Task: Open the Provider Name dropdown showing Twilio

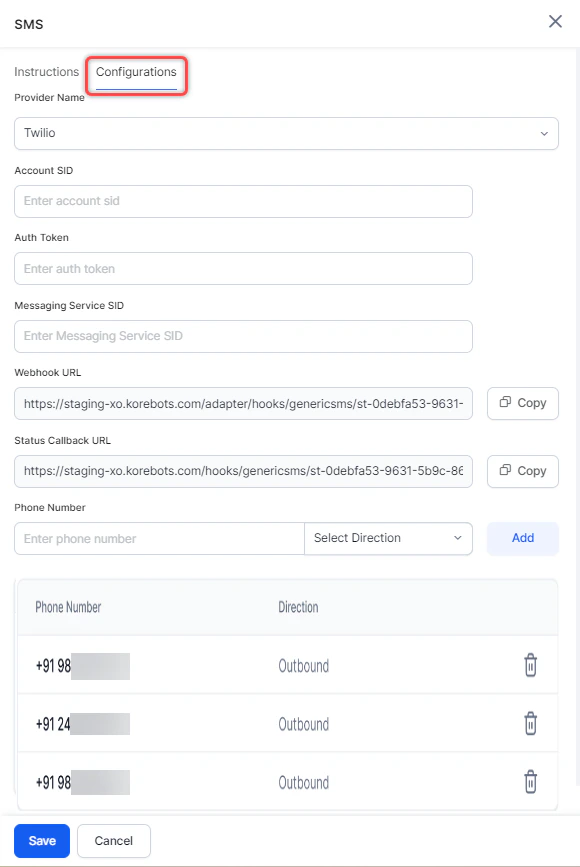Action: pyautogui.click(x=287, y=133)
